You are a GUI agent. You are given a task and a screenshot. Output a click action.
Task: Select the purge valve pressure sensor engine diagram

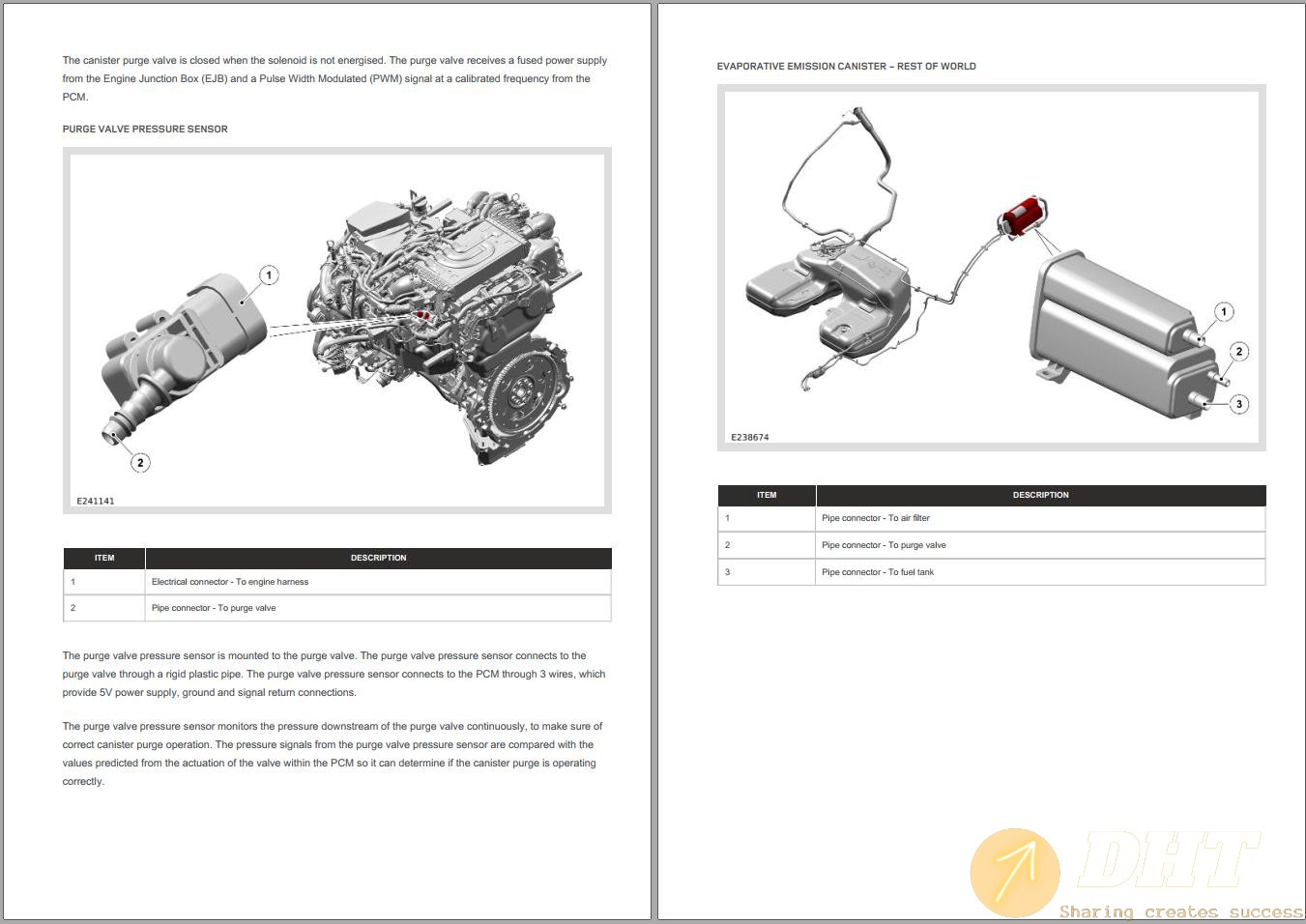coord(337,331)
